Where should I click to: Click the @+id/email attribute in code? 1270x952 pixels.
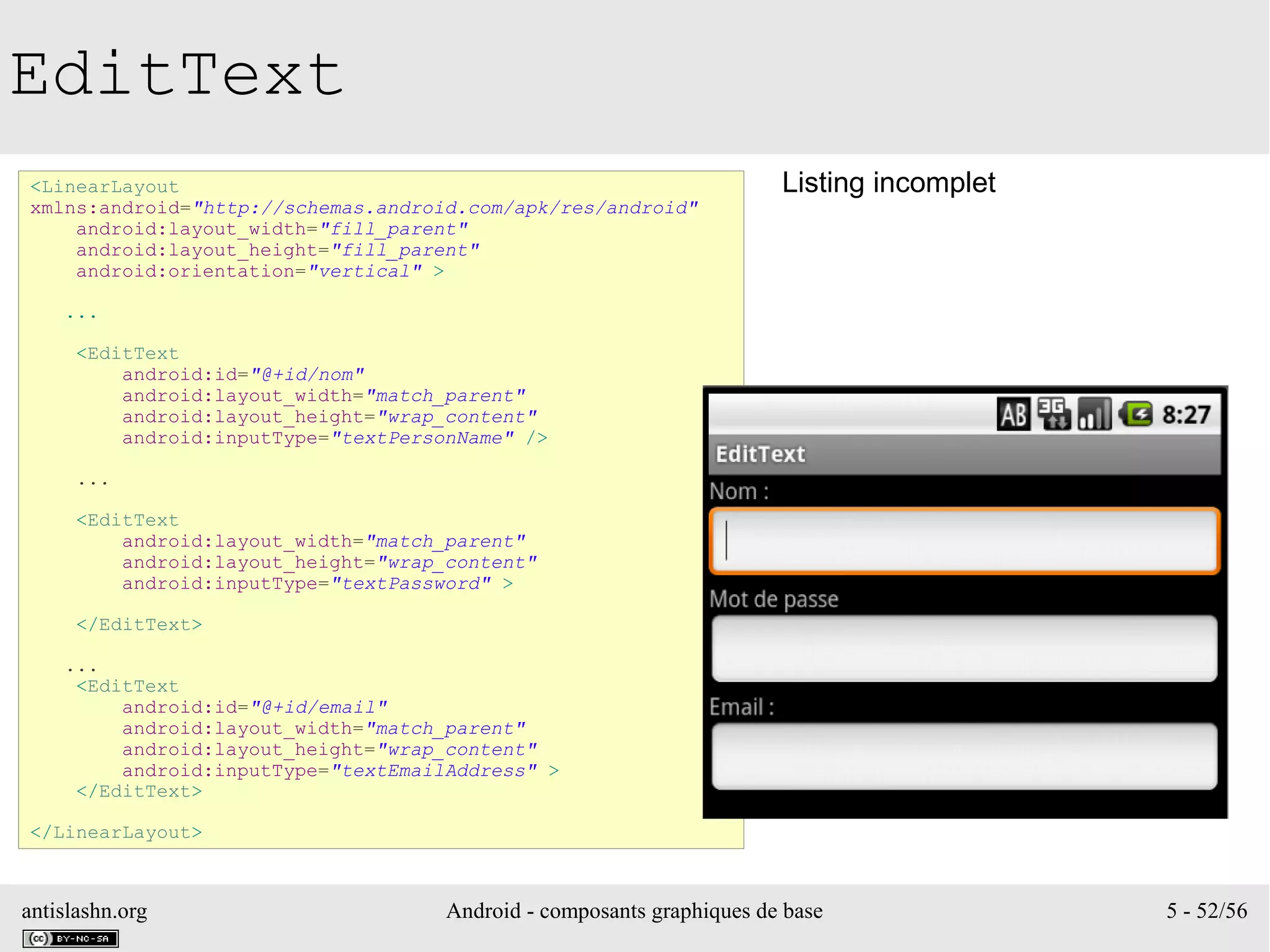coord(319,708)
